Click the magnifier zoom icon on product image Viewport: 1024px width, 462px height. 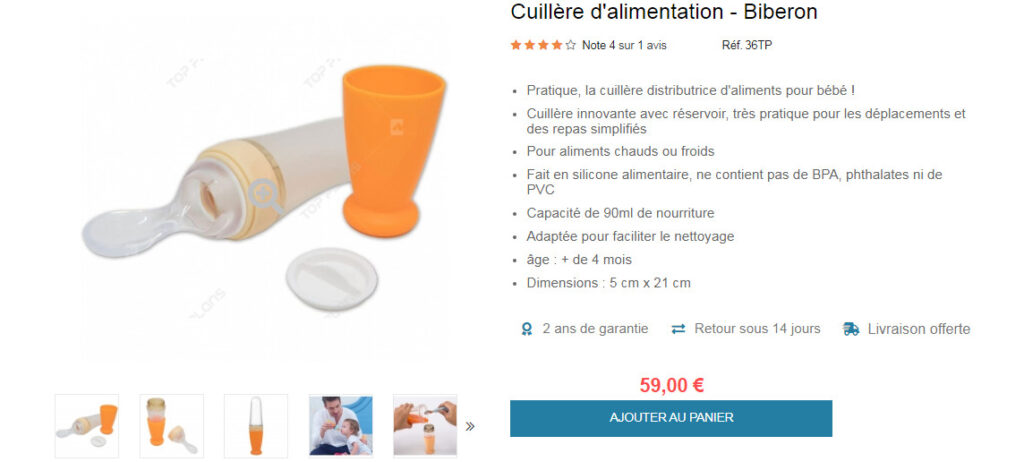point(266,195)
